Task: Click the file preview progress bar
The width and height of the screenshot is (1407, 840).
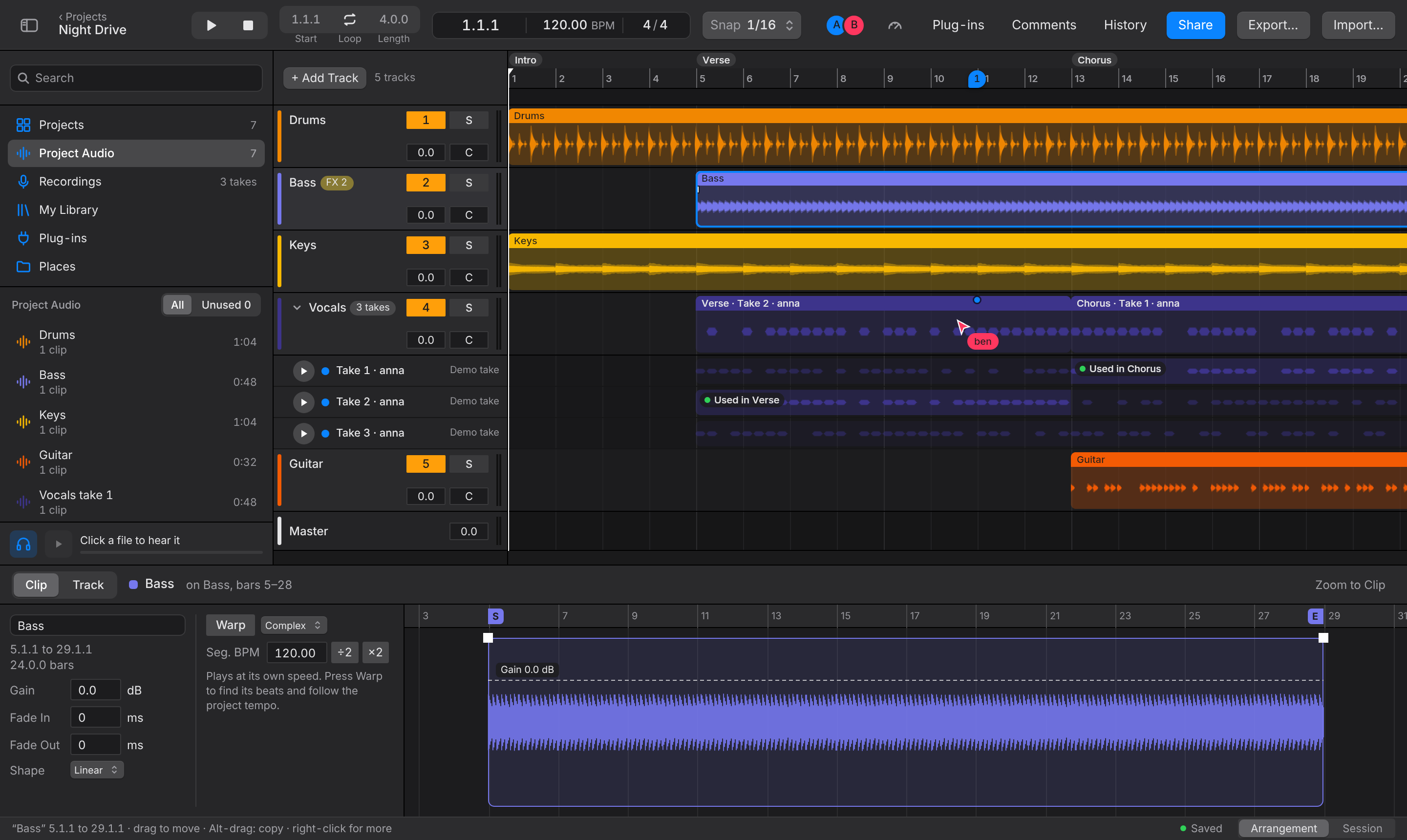Action: (171, 552)
